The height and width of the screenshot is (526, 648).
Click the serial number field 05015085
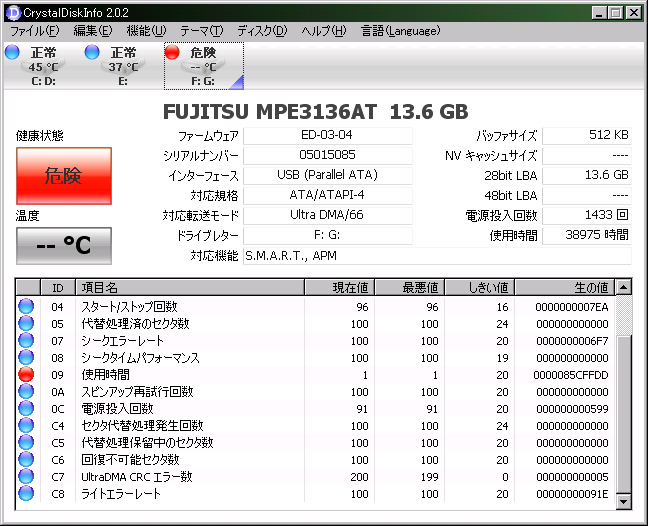click(x=327, y=155)
